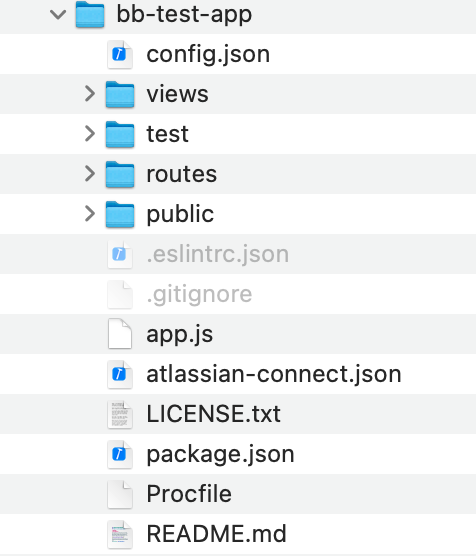Select the Procfile file name
Viewport: 476px width, 556px height.
pos(189,494)
